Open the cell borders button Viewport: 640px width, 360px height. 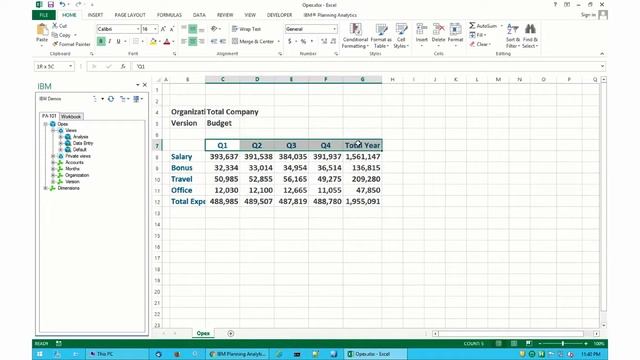coord(136,41)
